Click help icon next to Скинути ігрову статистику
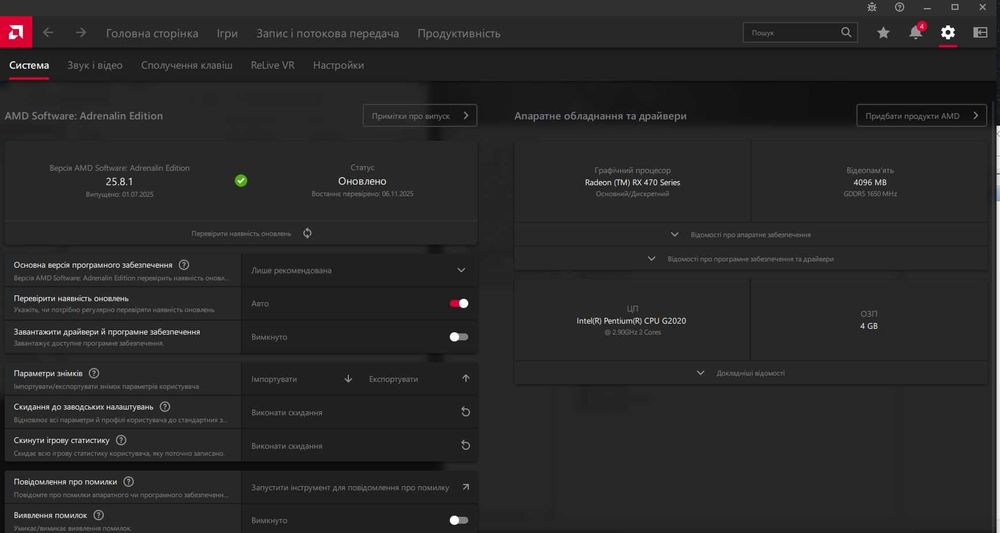Viewport: 1000px width, 533px height. [x=121, y=441]
